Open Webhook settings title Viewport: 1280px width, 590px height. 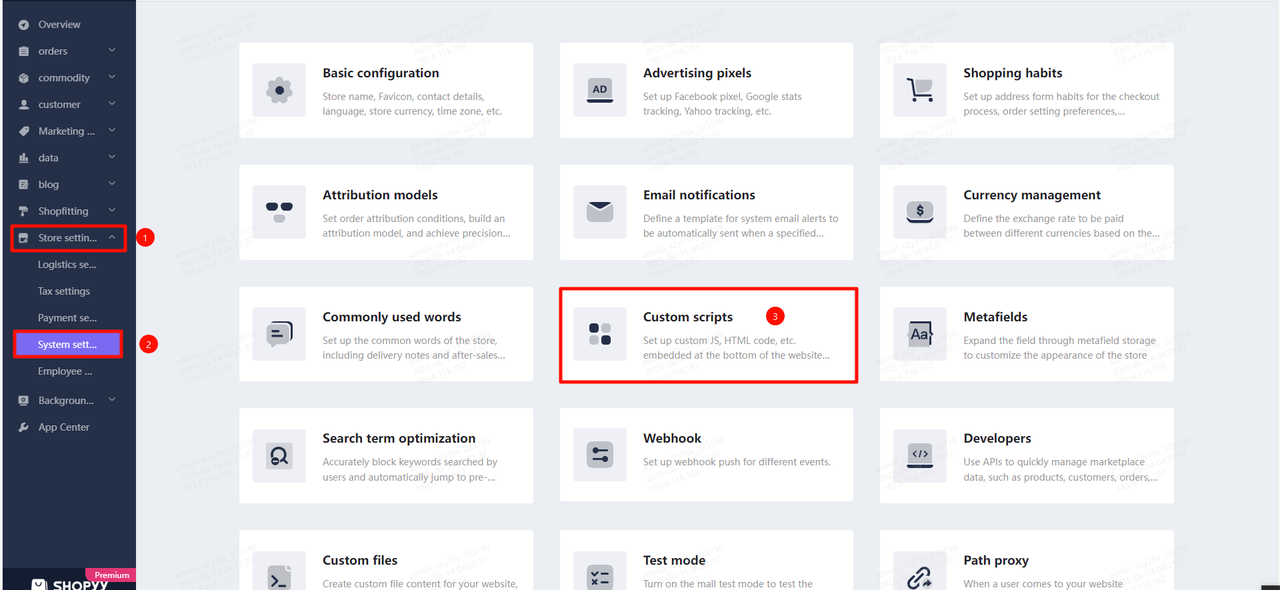tap(672, 438)
